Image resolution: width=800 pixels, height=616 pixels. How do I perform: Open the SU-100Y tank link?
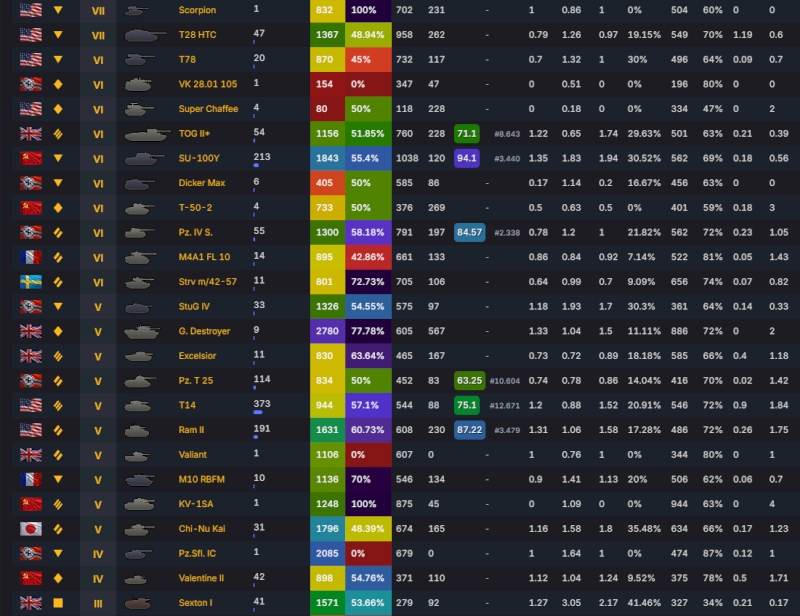coord(199,158)
